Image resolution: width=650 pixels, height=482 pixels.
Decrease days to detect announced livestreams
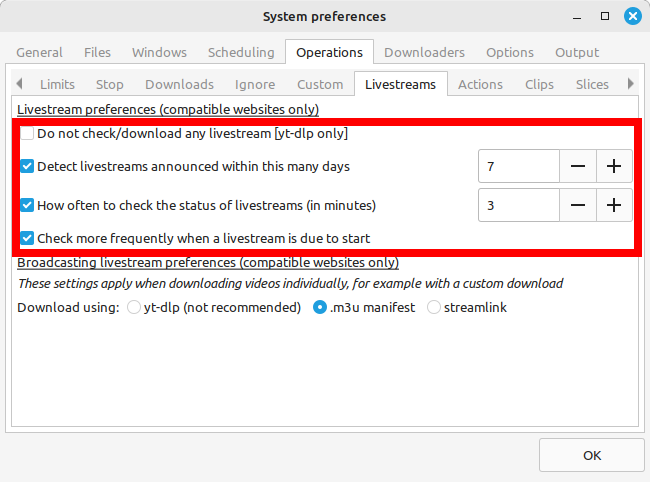tap(578, 166)
